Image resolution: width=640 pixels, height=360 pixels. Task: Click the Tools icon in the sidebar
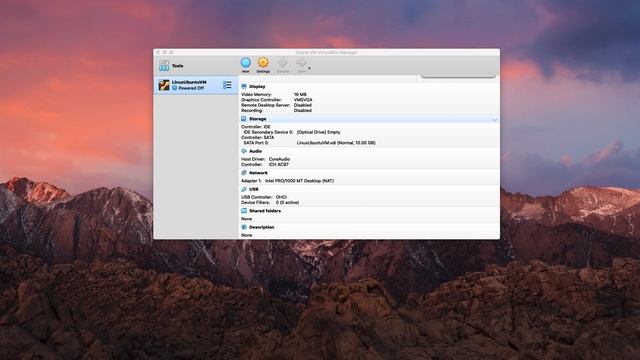tap(164, 65)
